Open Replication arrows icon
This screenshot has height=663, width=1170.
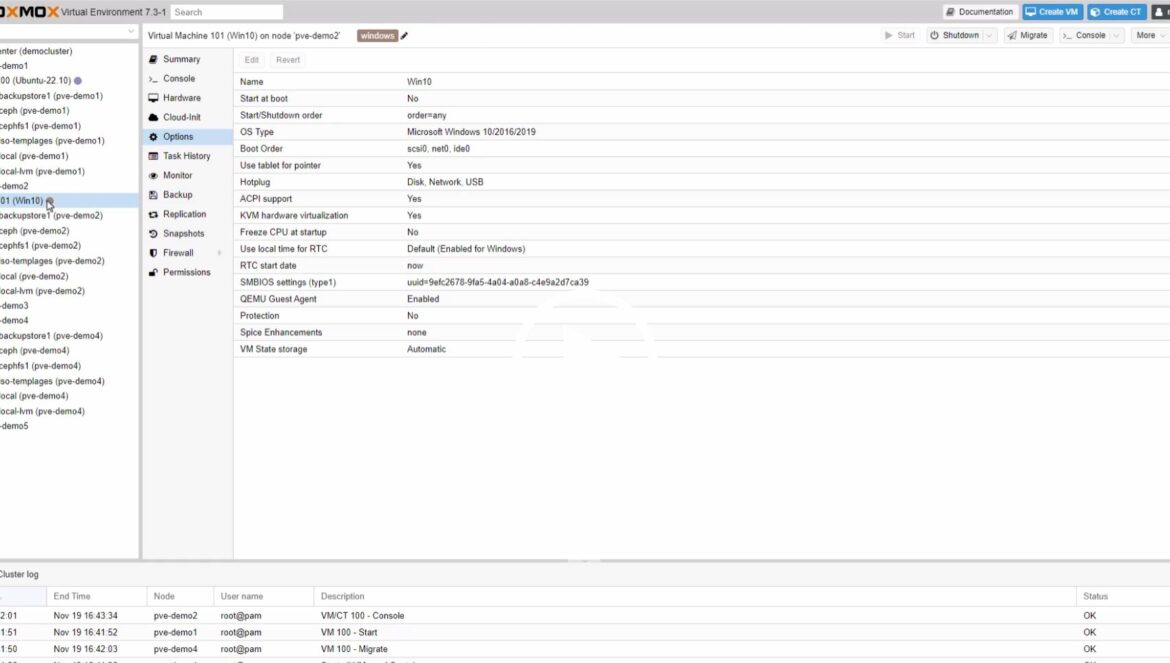click(x=153, y=214)
